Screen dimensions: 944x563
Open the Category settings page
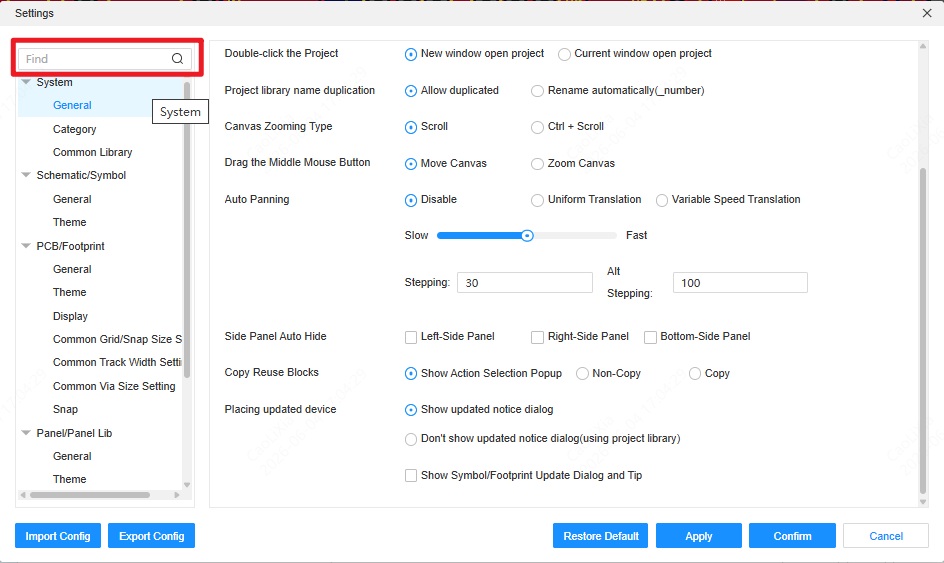point(74,129)
